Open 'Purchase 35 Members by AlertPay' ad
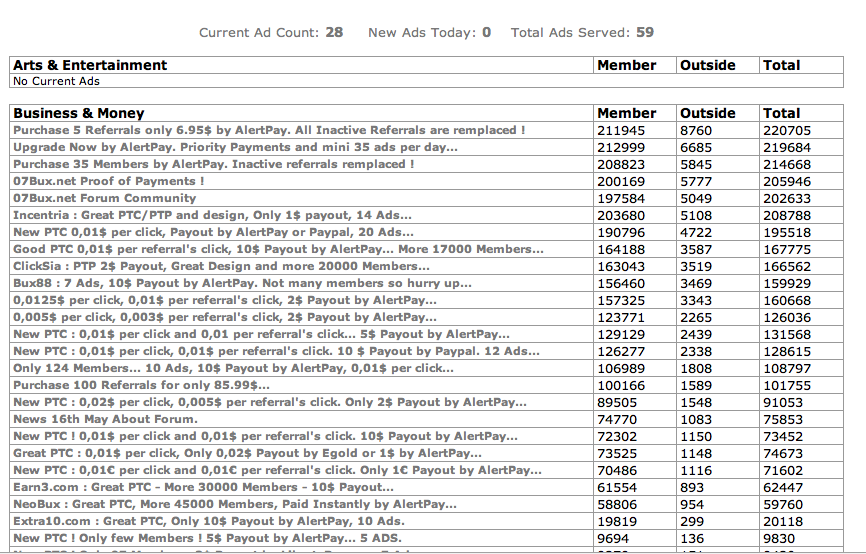This screenshot has height=554, width=866. [213, 164]
